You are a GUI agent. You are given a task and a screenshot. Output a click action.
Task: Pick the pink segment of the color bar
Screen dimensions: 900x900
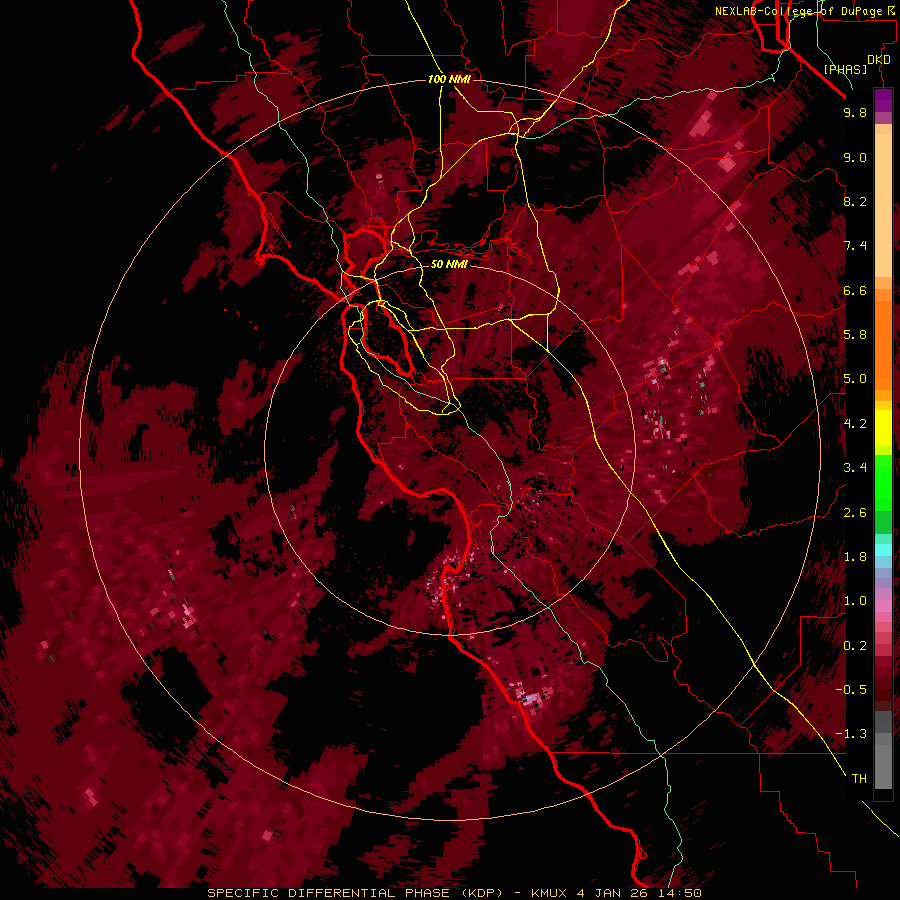click(x=883, y=606)
